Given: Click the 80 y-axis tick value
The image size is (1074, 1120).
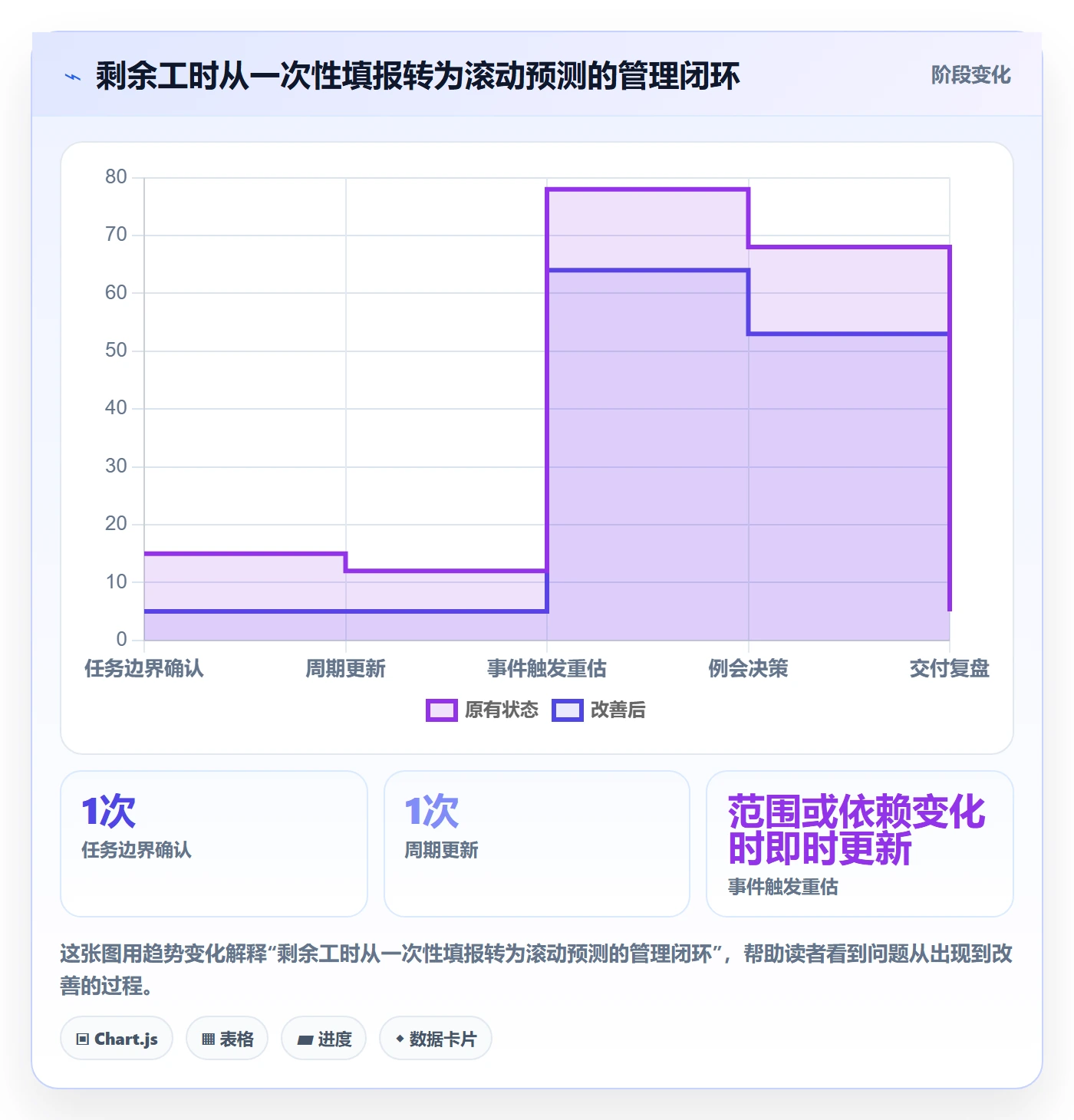Looking at the screenshot, I should (x=116, y=177).
